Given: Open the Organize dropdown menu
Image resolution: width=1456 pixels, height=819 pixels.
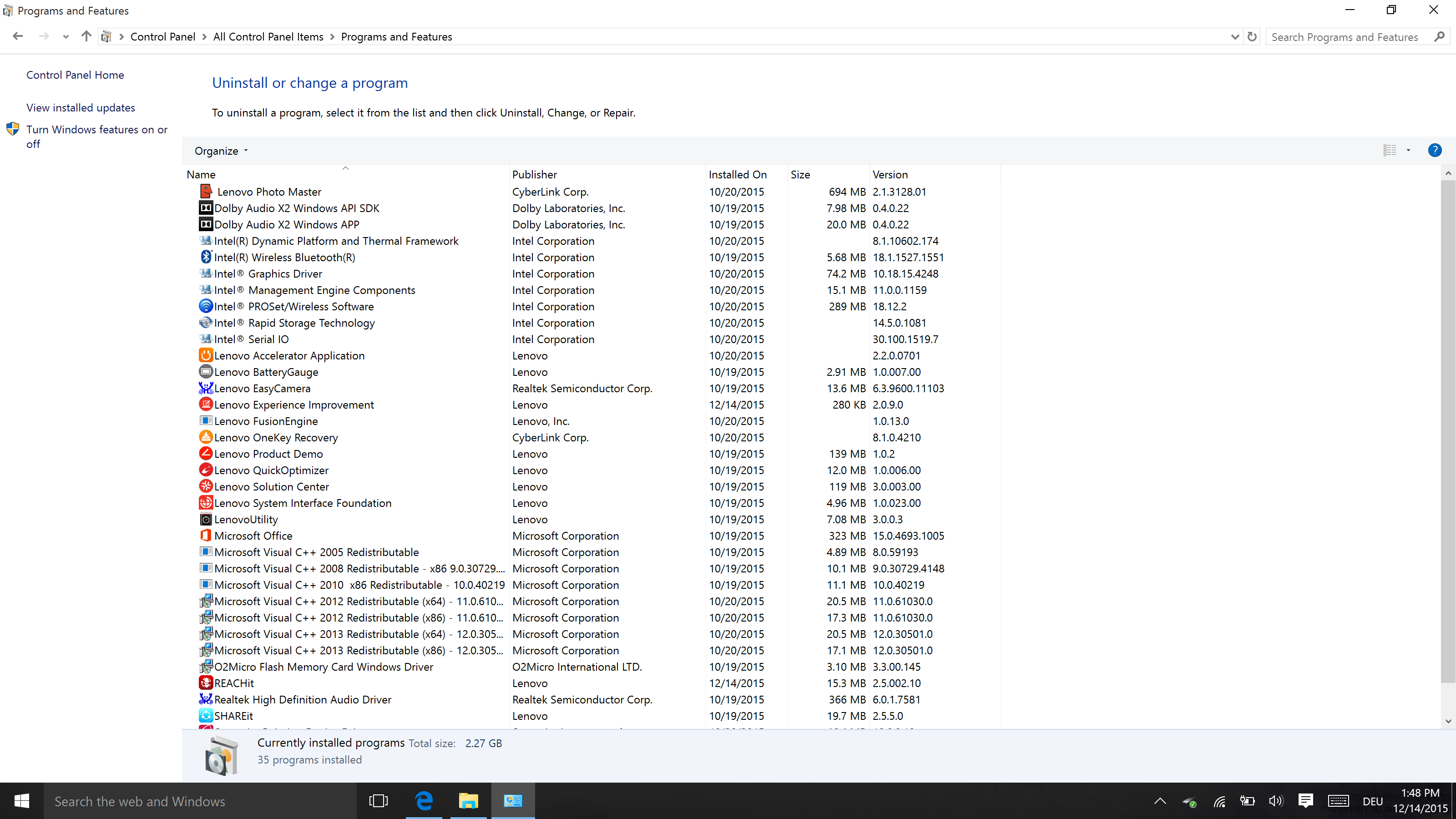Looking at the screenshot, I should (221, 151).
